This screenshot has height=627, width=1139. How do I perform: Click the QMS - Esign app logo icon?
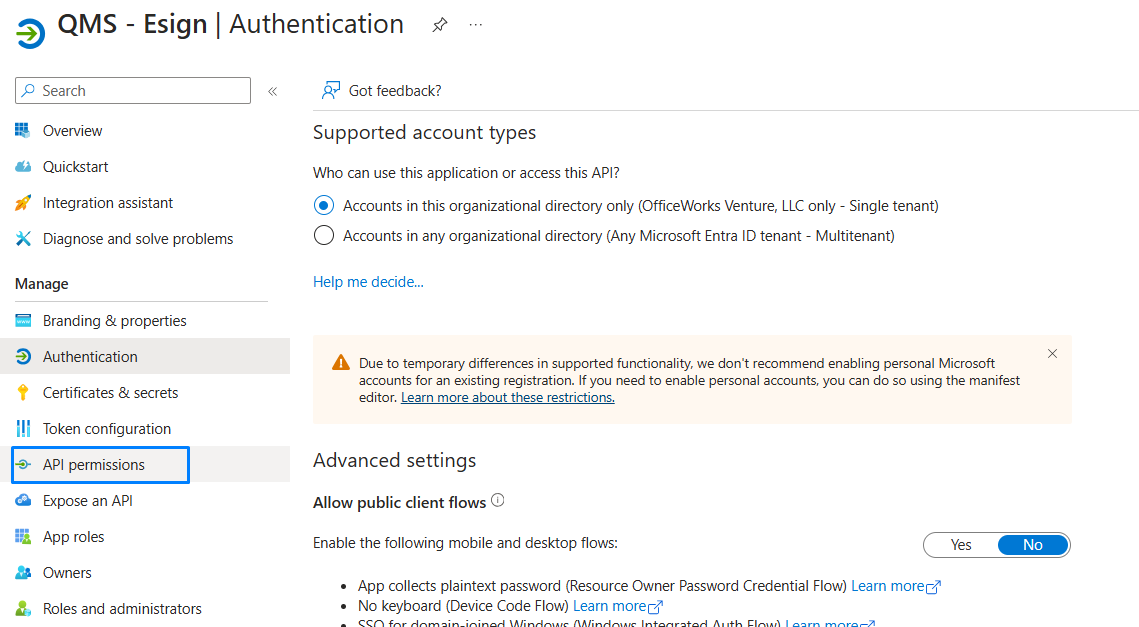[x=31, y=33]
